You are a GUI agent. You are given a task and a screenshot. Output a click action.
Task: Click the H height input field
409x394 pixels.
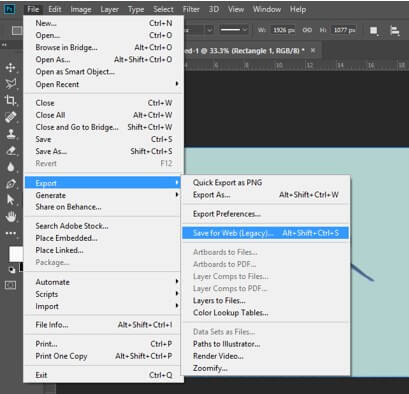coord(344,30)
